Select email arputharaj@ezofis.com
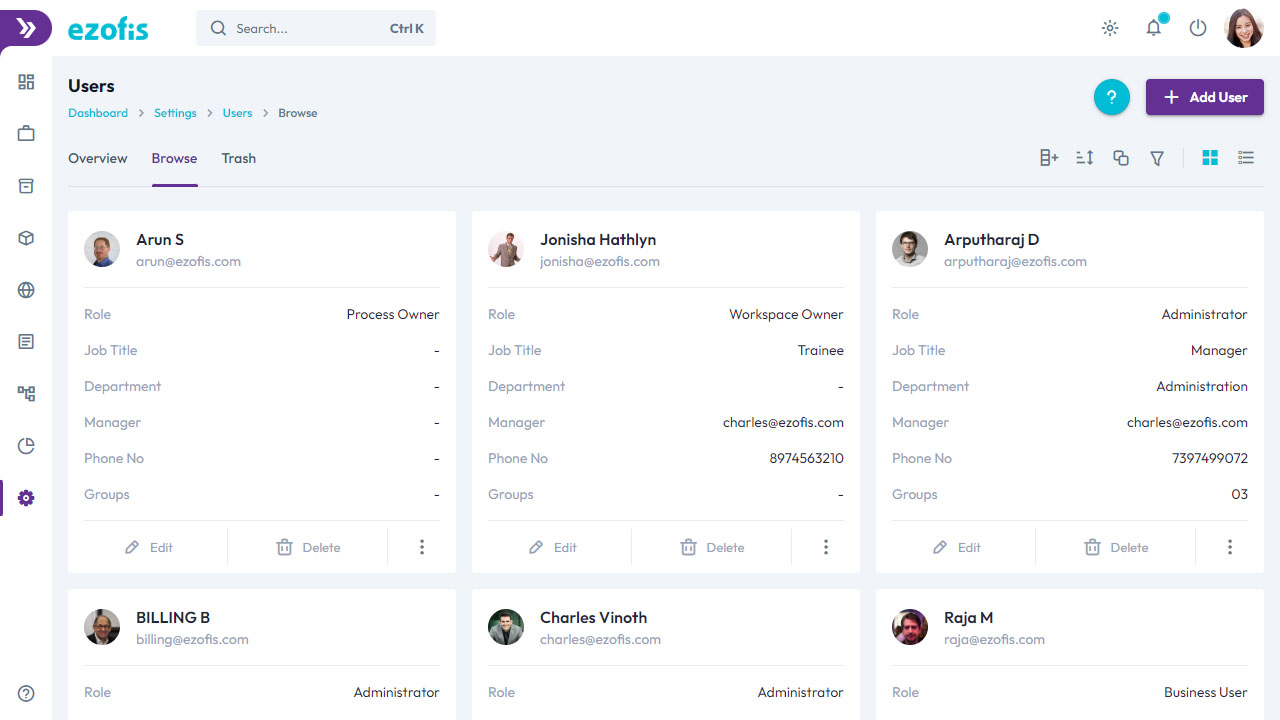Screen dimensions: 1280x720 1015,262
